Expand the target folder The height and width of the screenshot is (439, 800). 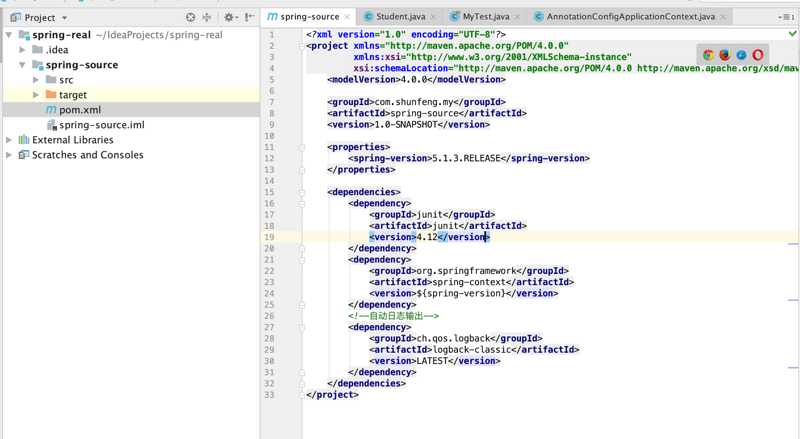pos(37,95)
